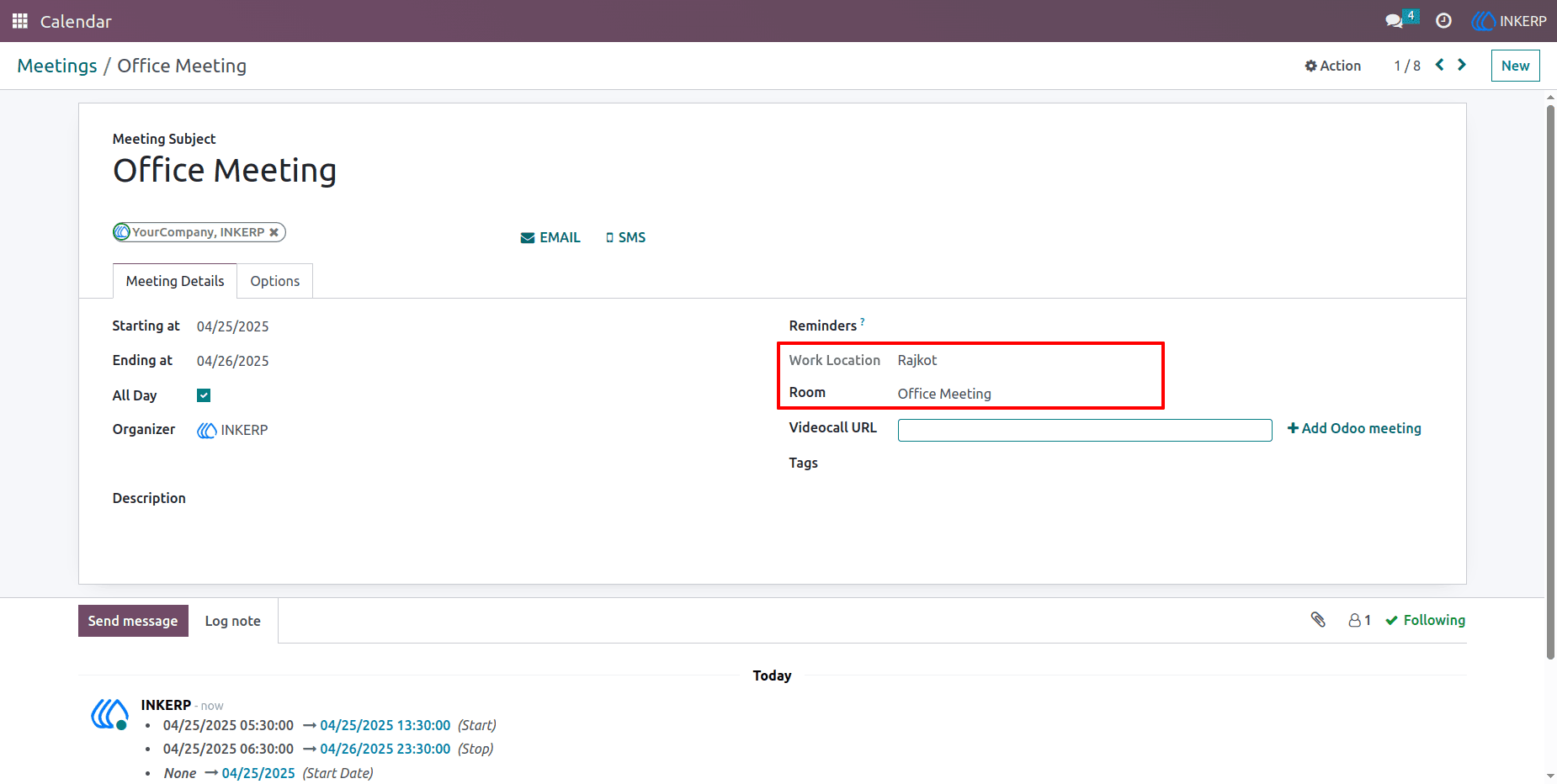1557x784 pixels.
Task: Click the Room value Office Meeting
Action: (944, 394)
